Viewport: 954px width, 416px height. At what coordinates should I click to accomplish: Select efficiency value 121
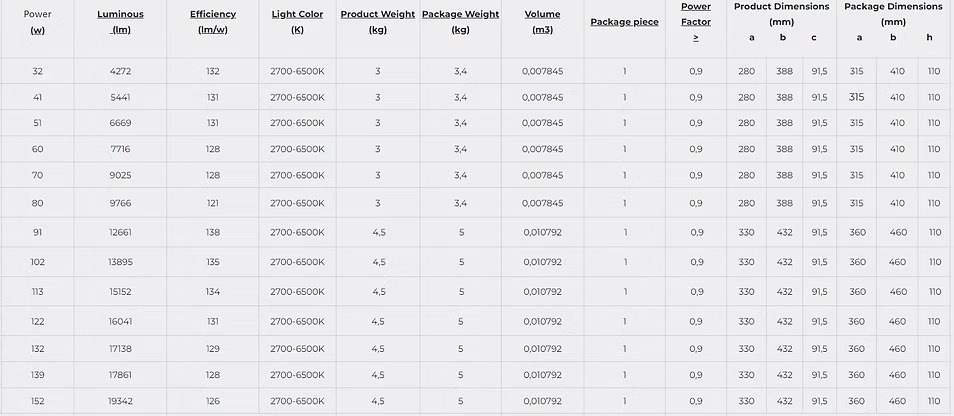click(212, 203)
